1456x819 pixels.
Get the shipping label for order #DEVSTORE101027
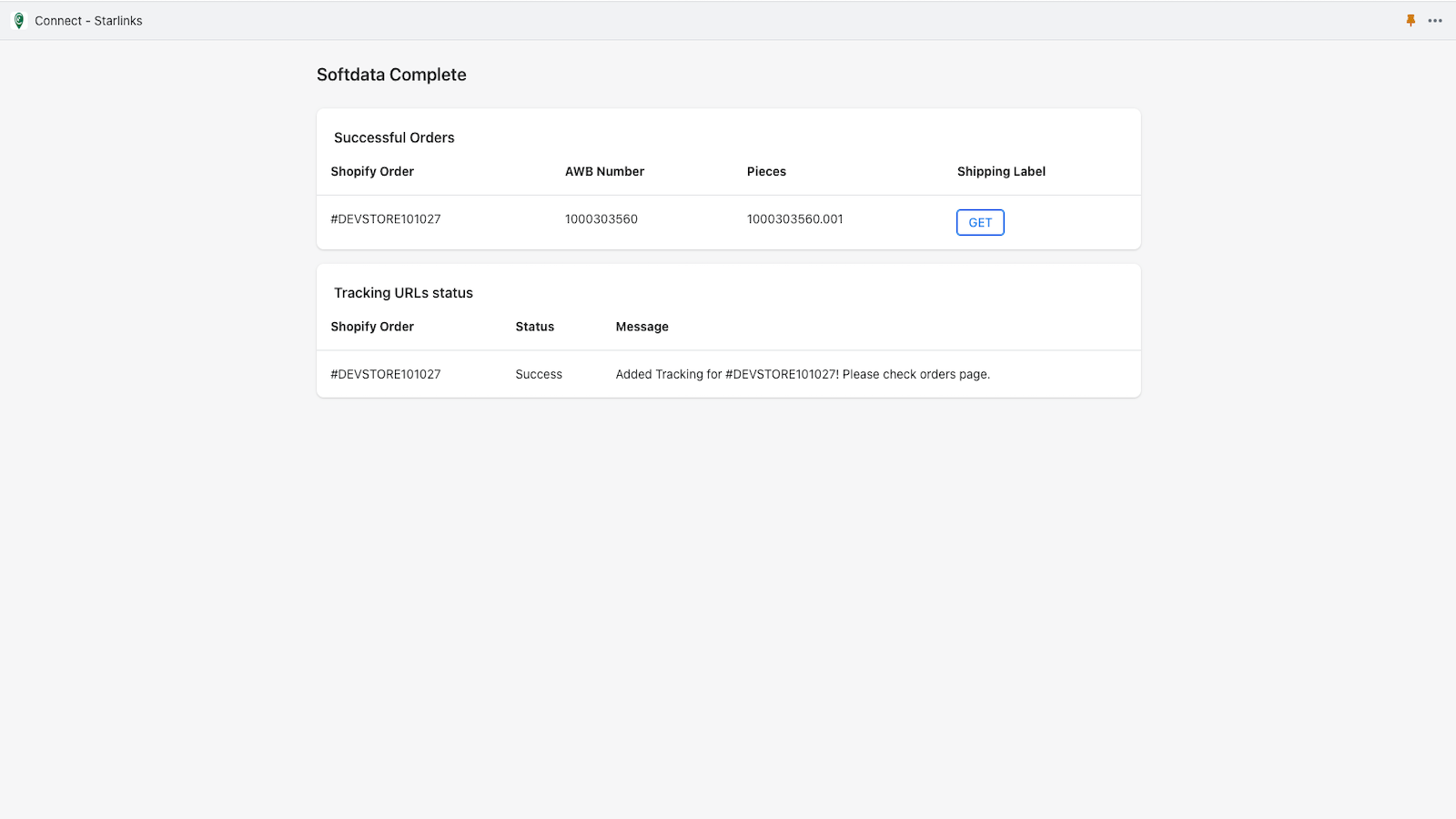click(x=980, y=222)
